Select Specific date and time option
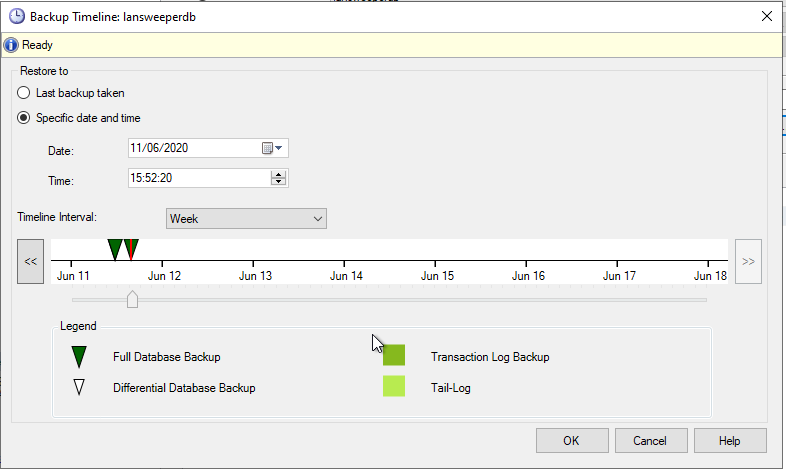This screenshot has height=469, width=786. tap(25, 118)
